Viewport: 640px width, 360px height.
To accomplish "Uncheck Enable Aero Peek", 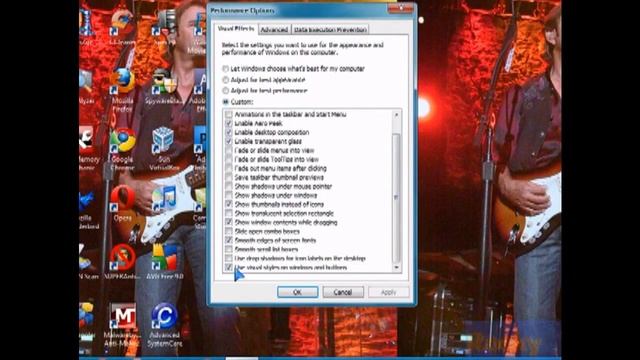I will (x=229, y=123).
